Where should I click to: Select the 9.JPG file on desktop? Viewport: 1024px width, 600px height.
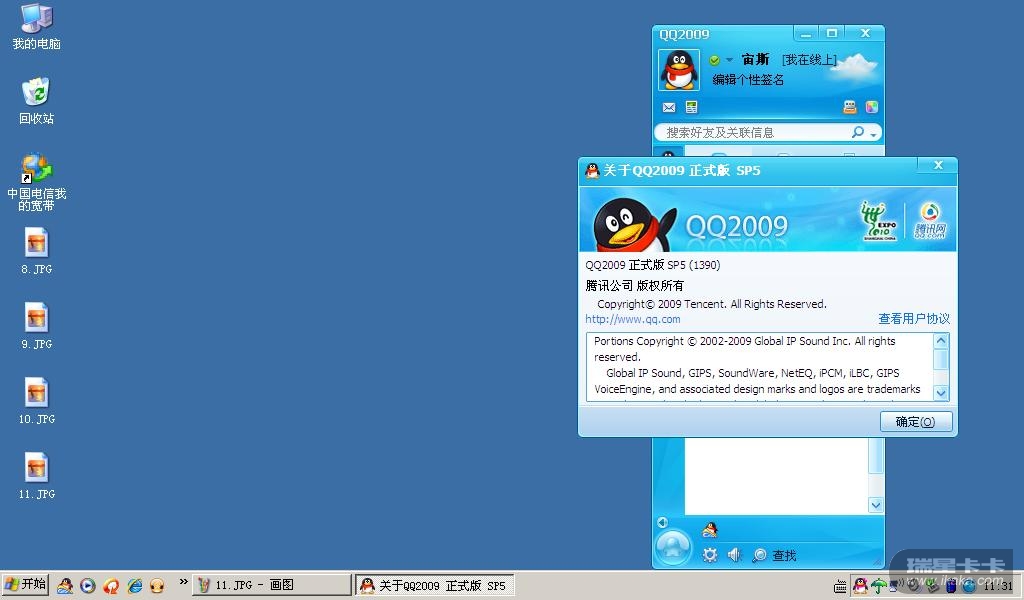click(37, 326)
